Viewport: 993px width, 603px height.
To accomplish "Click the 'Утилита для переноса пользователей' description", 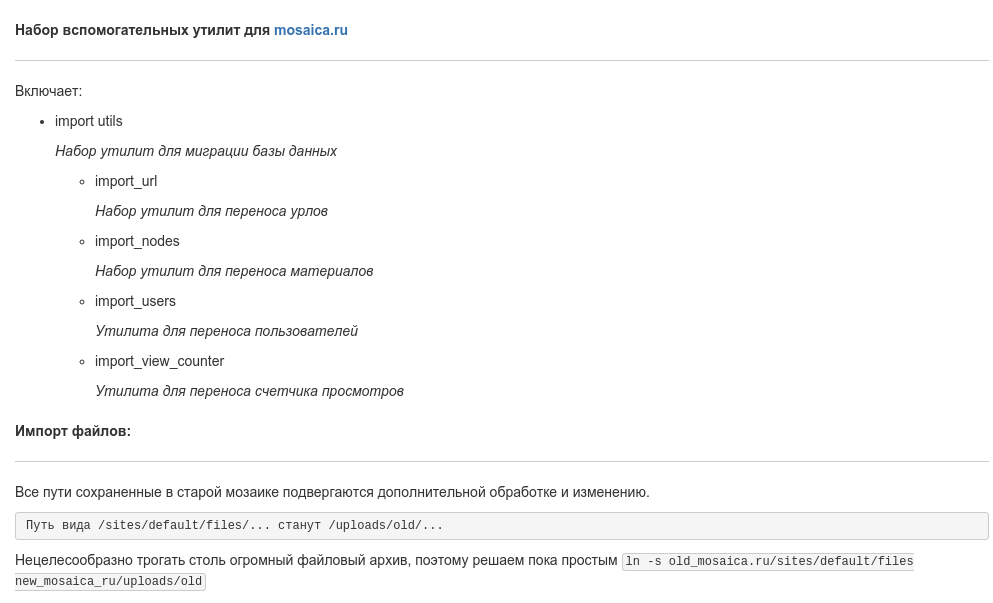I will [226, 331].
